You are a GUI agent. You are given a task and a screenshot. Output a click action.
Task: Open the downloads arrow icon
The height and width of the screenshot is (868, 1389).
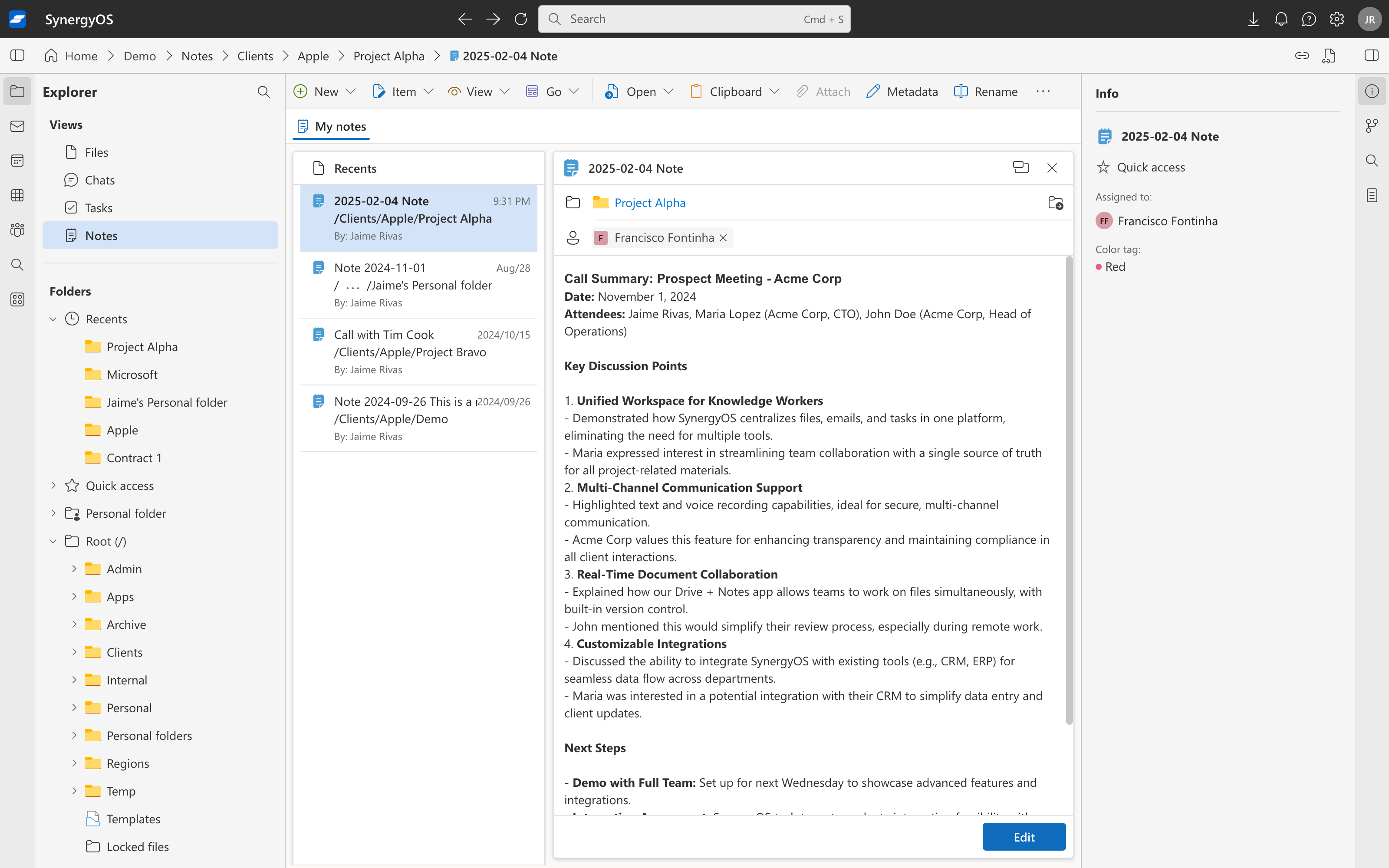click(1253, 19)
